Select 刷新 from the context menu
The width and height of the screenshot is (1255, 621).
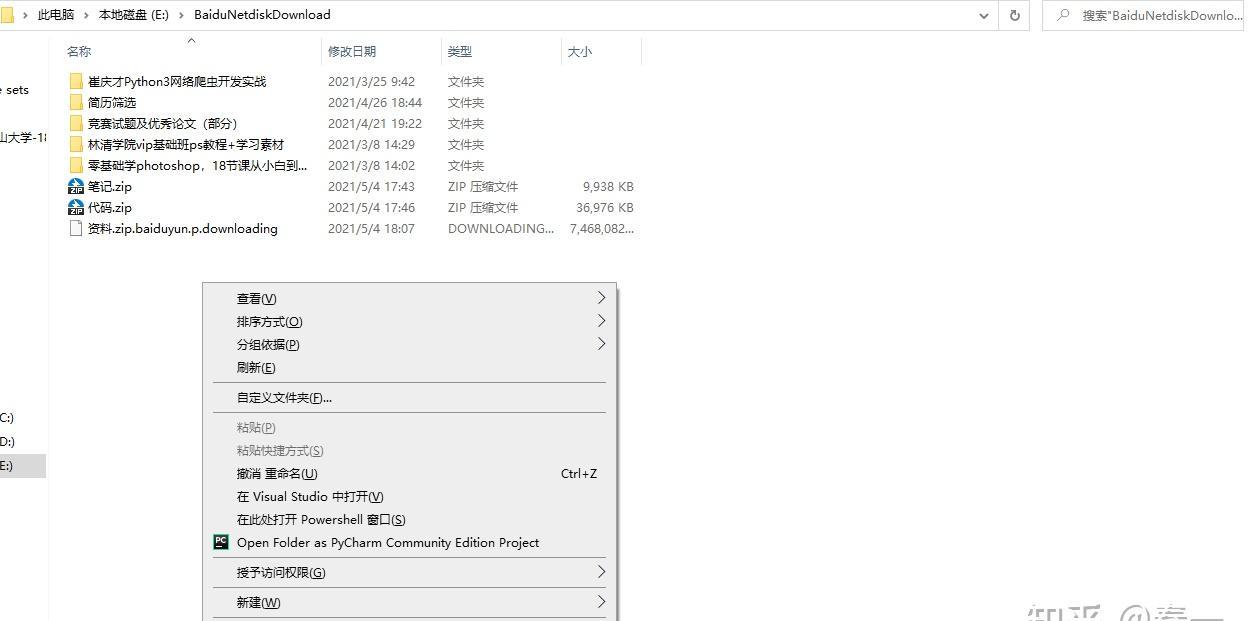[255, 367]
